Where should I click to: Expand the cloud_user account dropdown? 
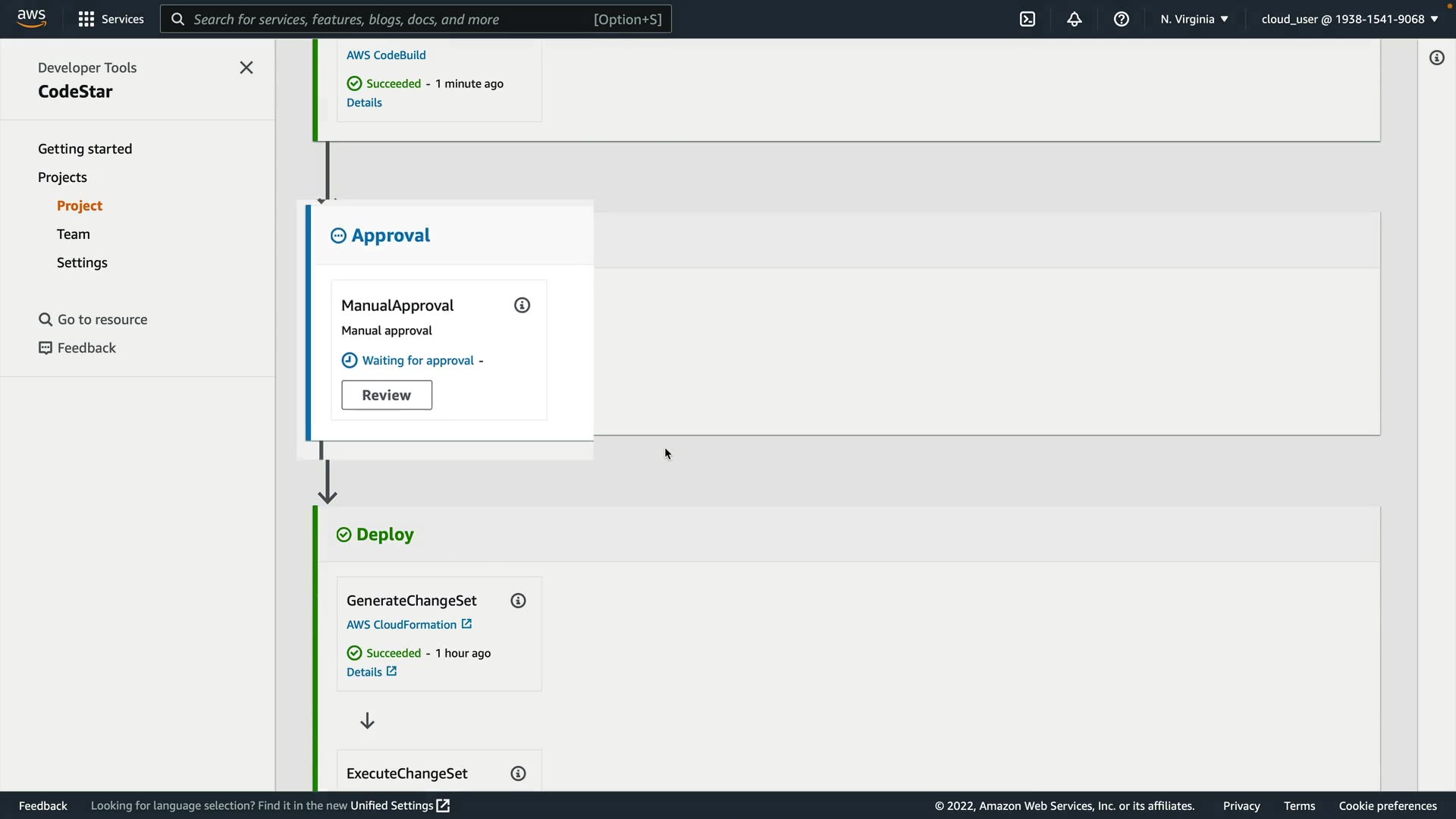(x=1349, y=19)
